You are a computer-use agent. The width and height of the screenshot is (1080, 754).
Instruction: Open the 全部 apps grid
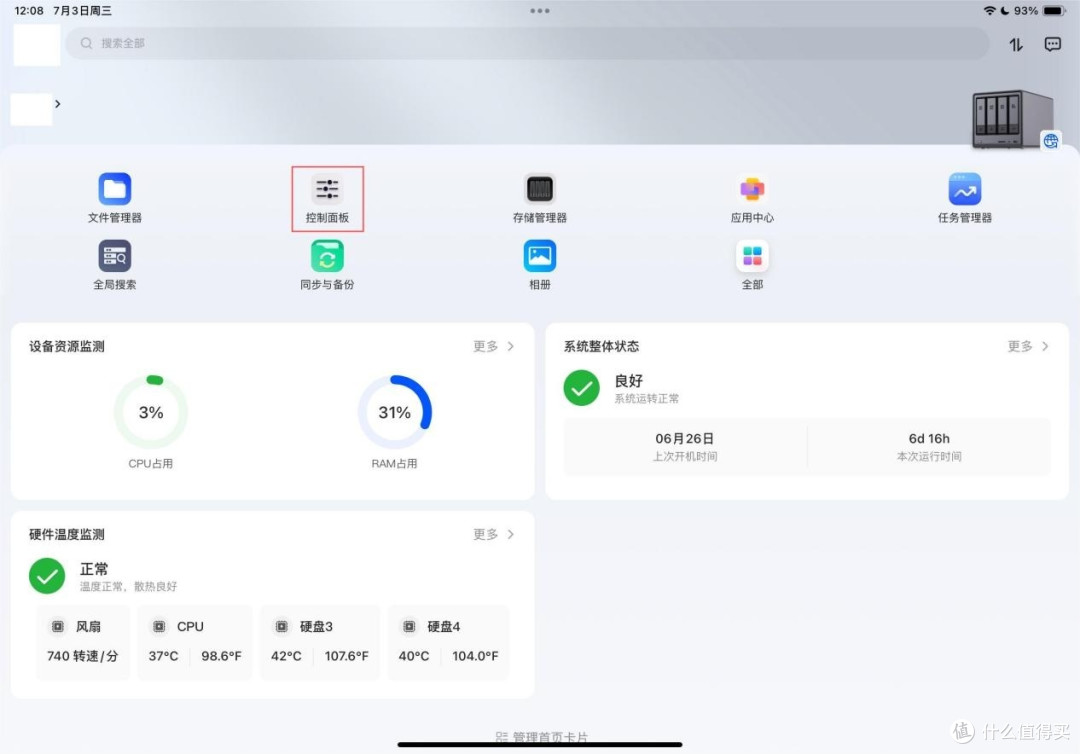point(751,263)
